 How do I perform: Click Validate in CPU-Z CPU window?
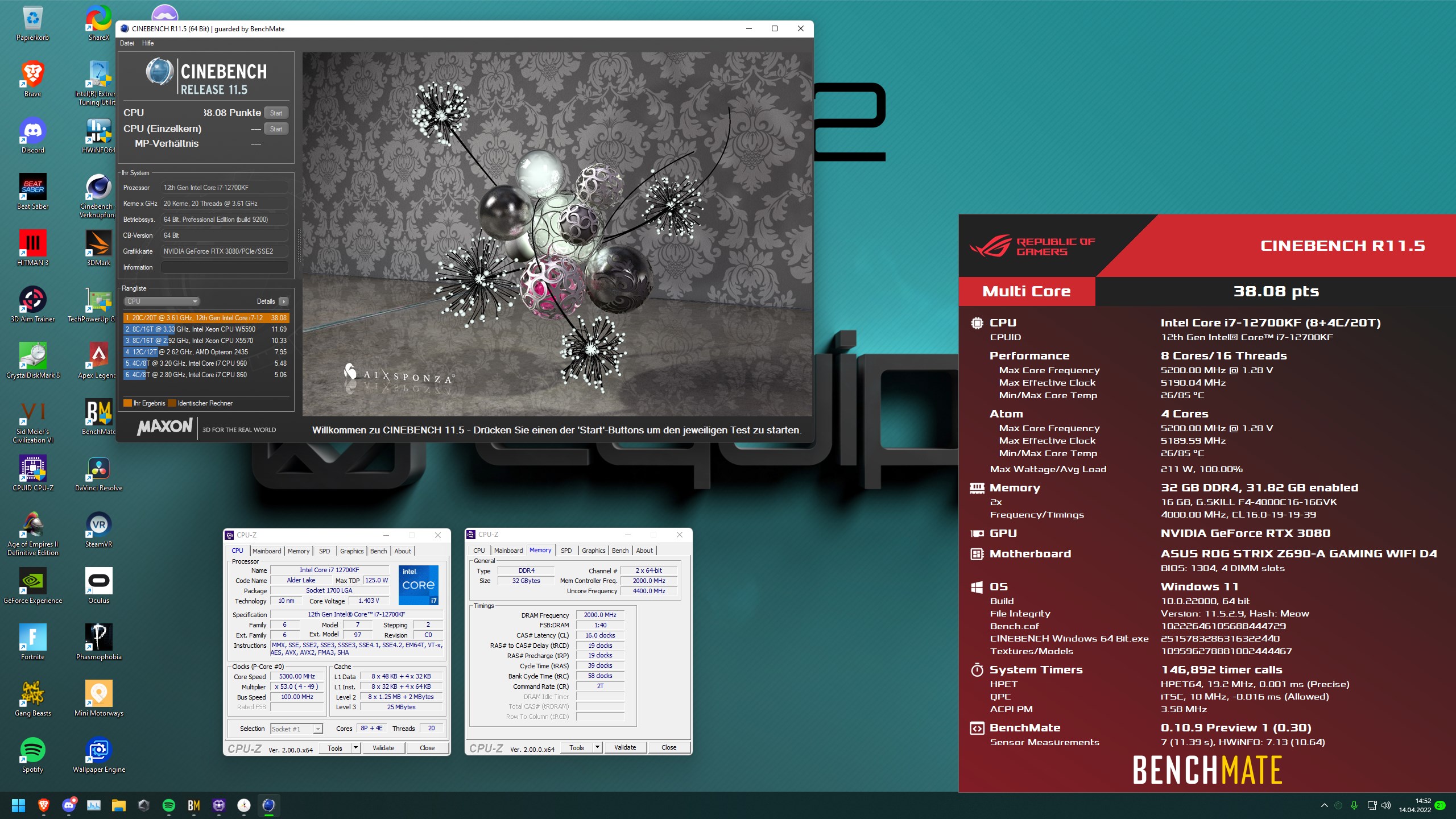click(x=383, y=748)
